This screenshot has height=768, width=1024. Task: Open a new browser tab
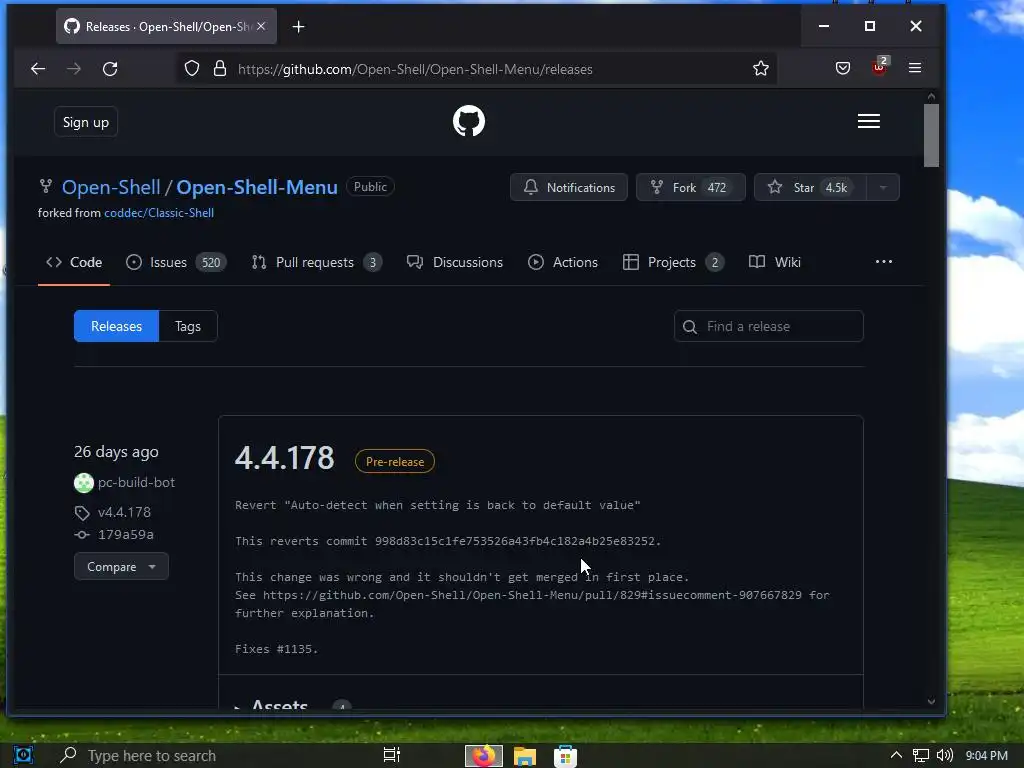(298, 27)
